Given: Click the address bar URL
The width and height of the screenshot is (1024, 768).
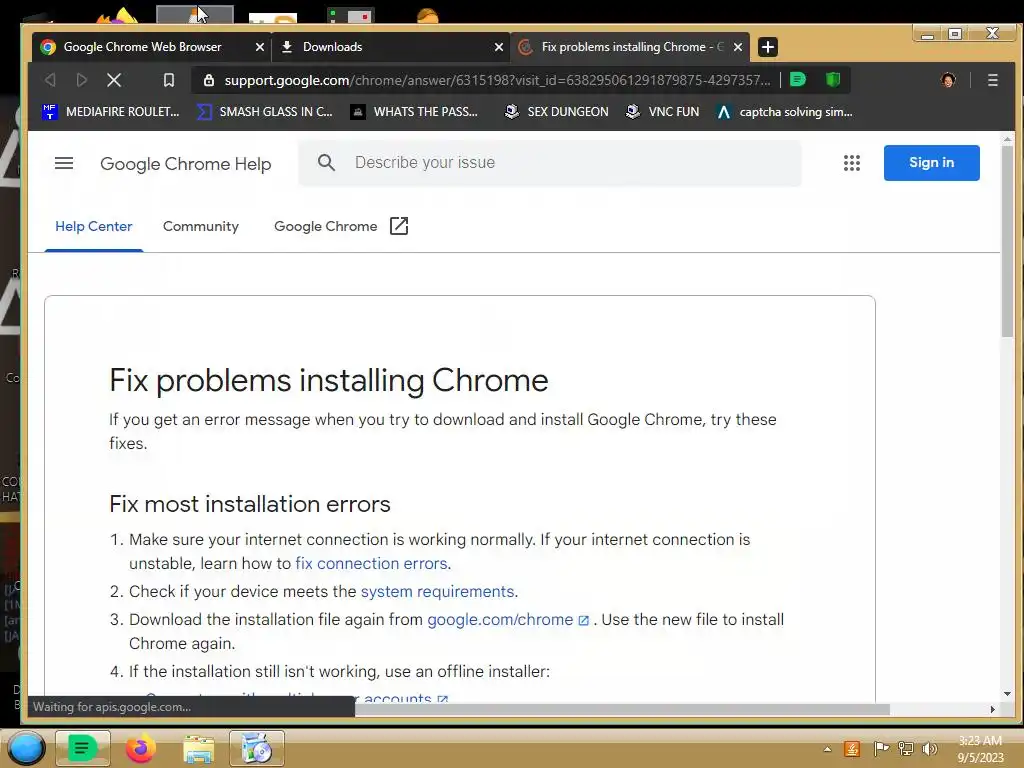Looking at the screenshot, I should coord(498,80).
